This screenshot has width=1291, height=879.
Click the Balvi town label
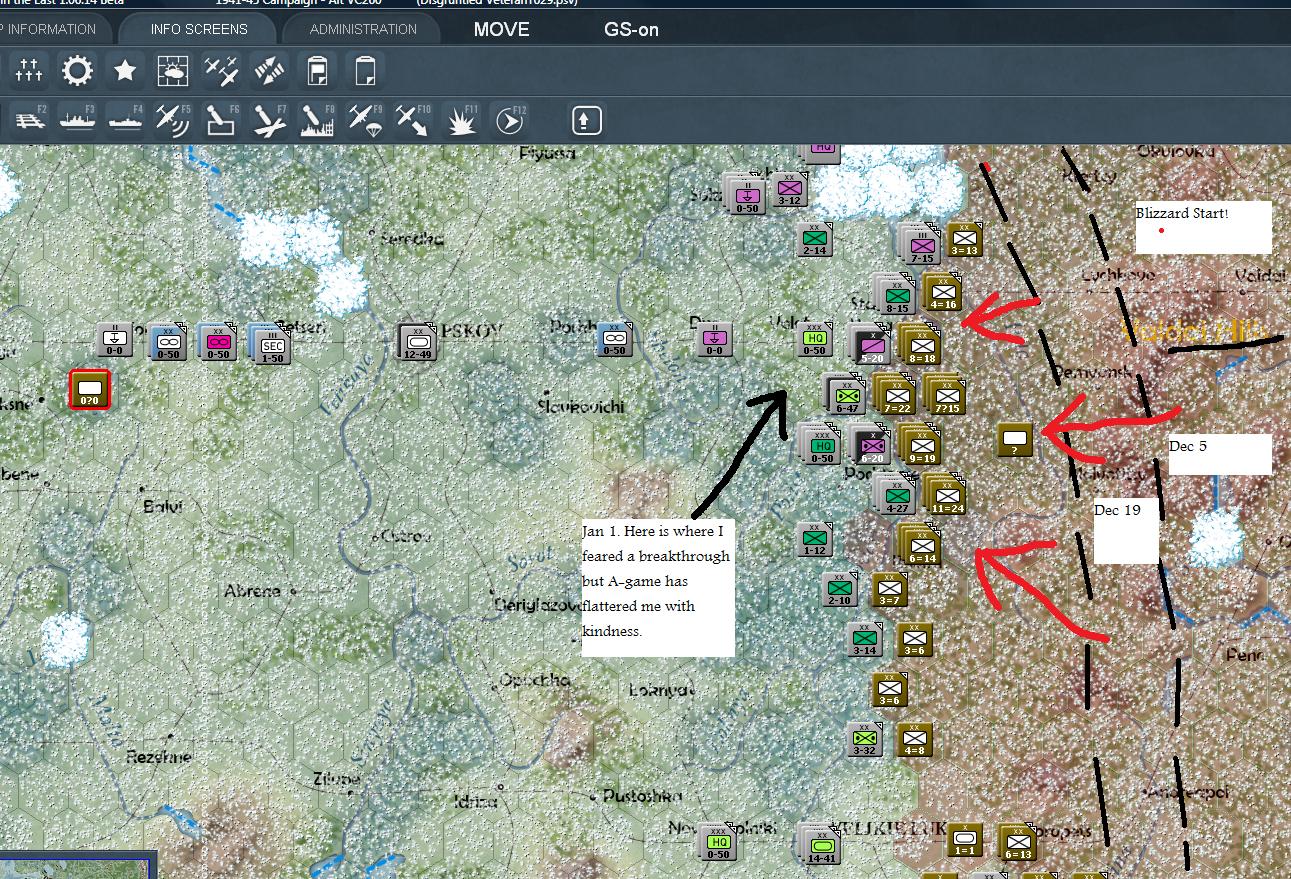(163, 506)
